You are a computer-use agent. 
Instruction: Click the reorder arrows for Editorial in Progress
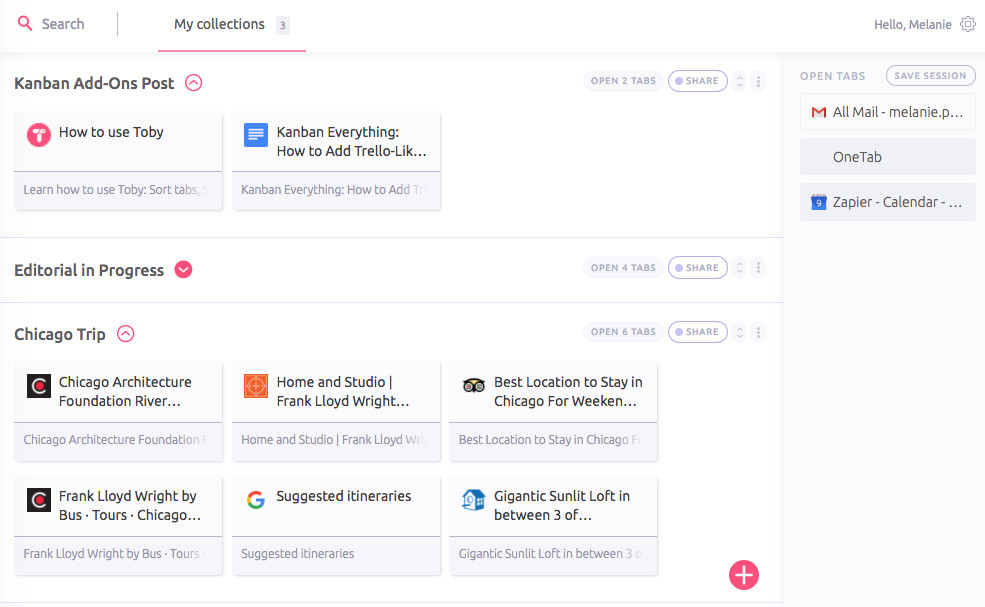pos(739,268)
